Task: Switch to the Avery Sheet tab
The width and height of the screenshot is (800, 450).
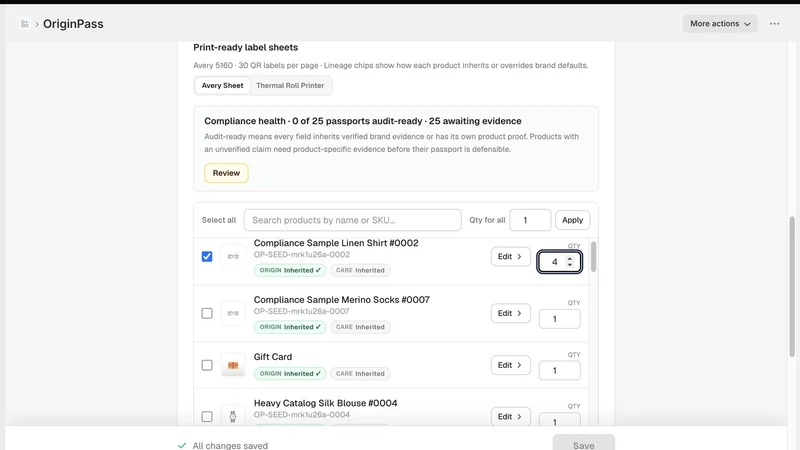Action: (222, 86)
